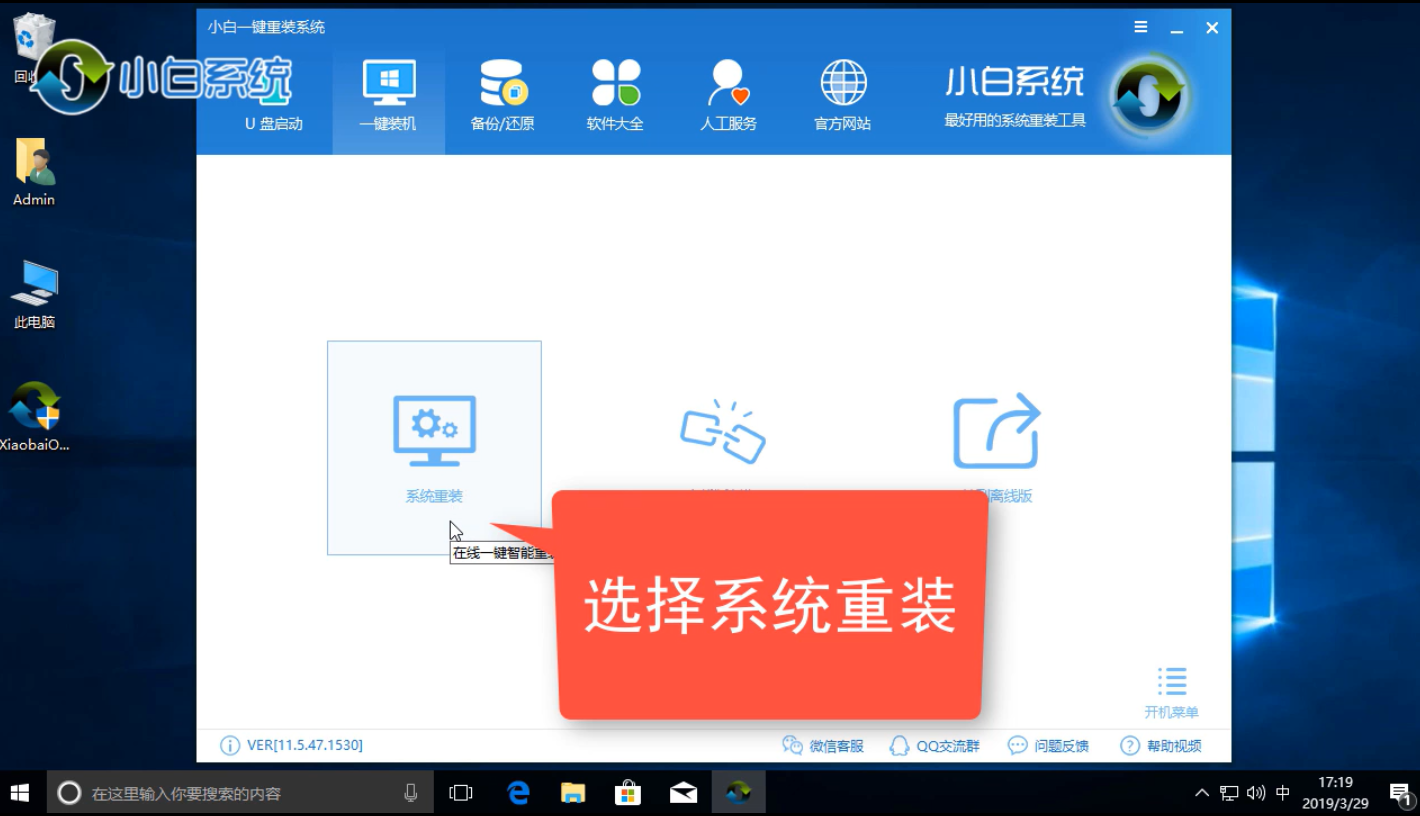
Task: Click the broken chain link icon
Action: pyautogui.click(x=723, y=432)
